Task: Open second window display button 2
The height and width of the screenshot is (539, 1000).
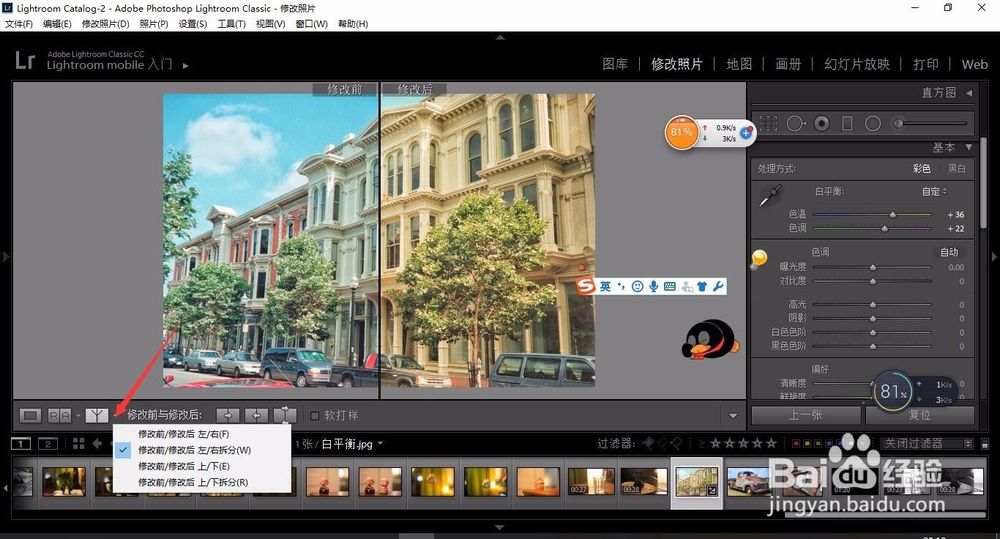Action: 48,443
